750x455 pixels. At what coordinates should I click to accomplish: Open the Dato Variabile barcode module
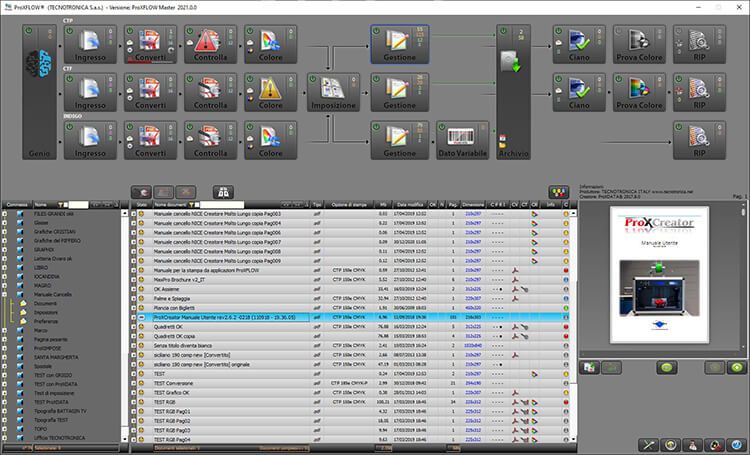pos(463,140)
